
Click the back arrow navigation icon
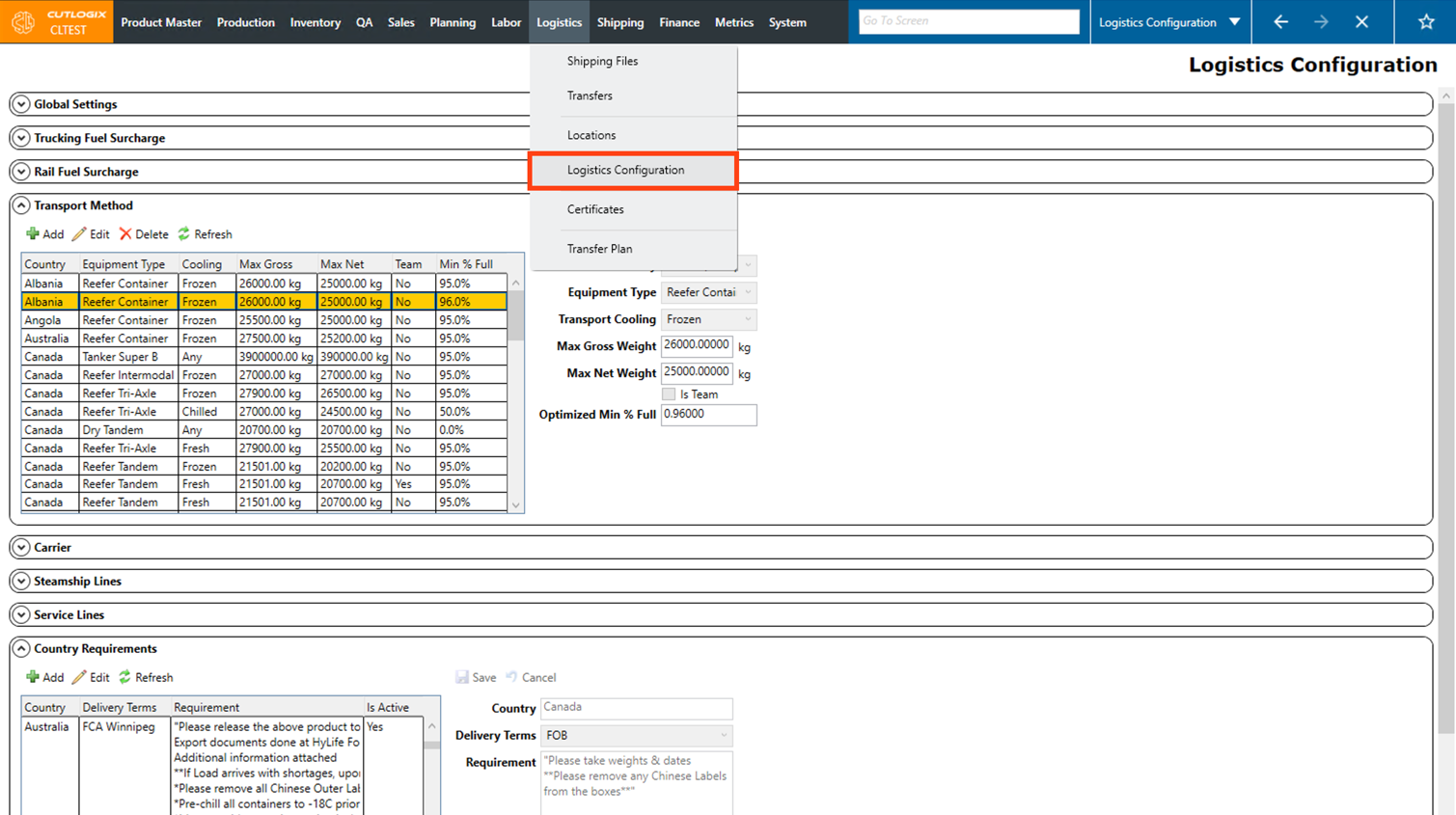click(1280, 22)
